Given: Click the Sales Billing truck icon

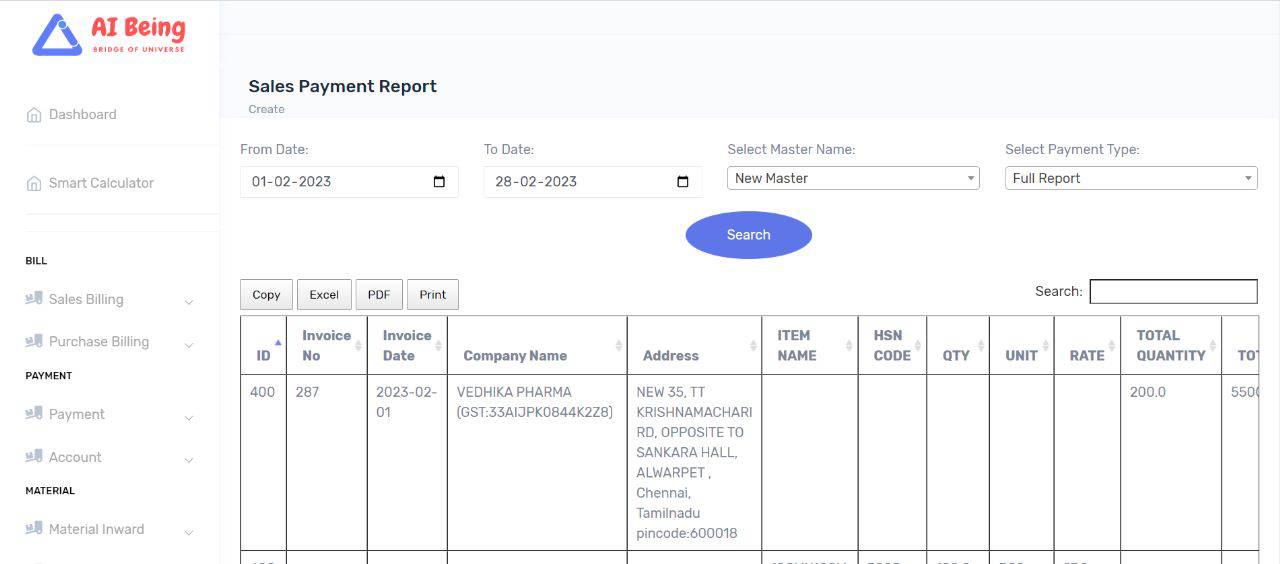Looking at the screenshot, I should [x=34, y=299].
